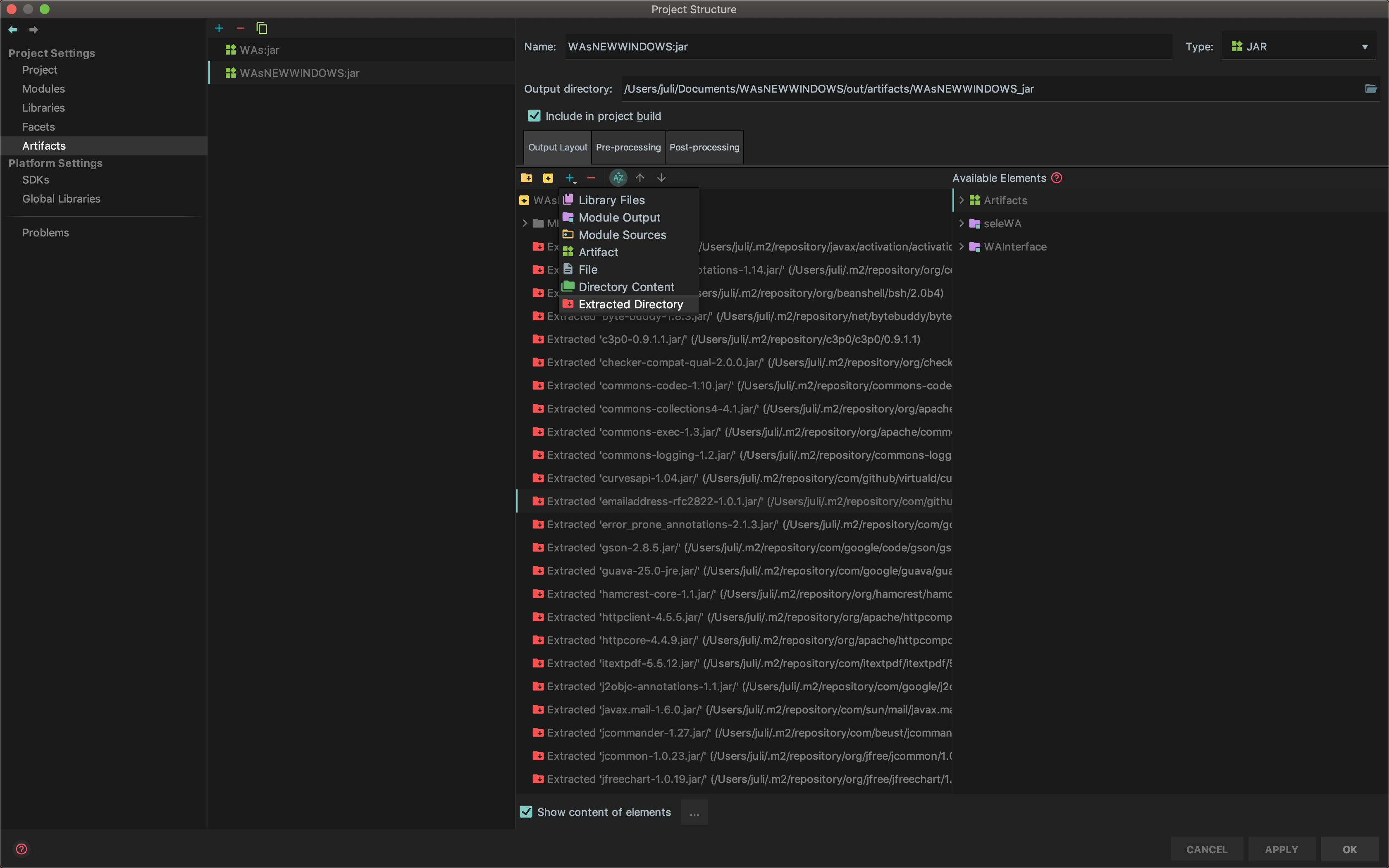The height and width of the screenshot is (868, 1389).
Task: Move the selected element up with the arrow
Action: pyautogui.click(x=640, y=178)
